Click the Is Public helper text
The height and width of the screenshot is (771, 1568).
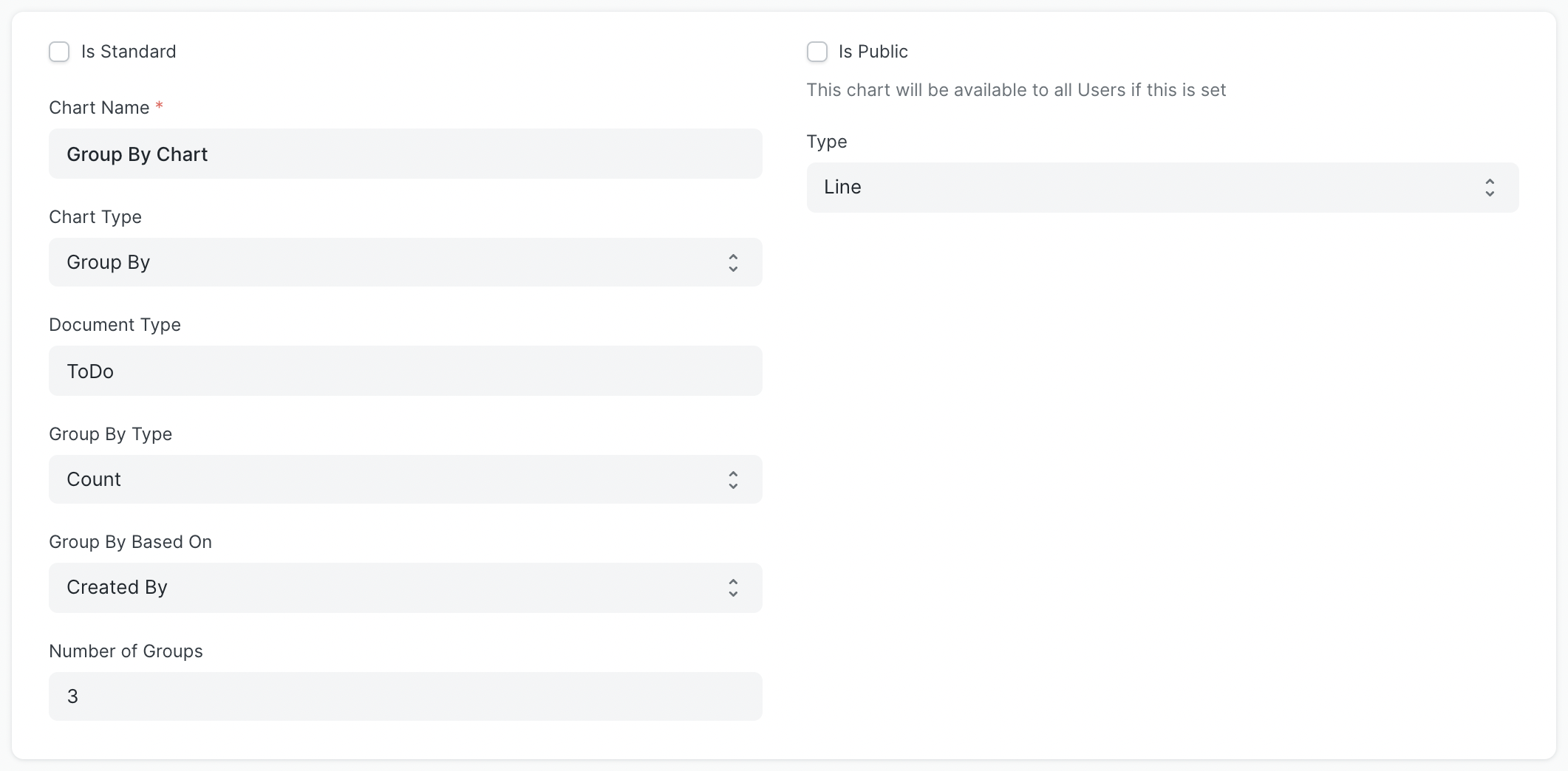pyautogui.click(x=1016, y=89)
